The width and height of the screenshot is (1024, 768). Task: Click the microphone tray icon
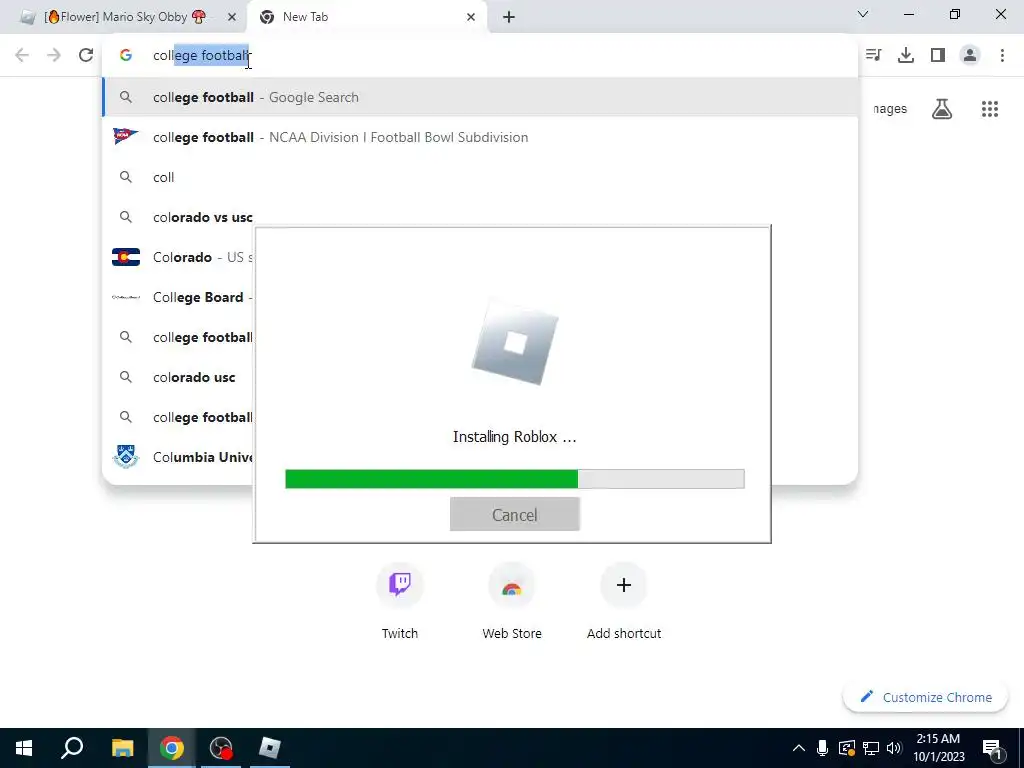[822, 748]
